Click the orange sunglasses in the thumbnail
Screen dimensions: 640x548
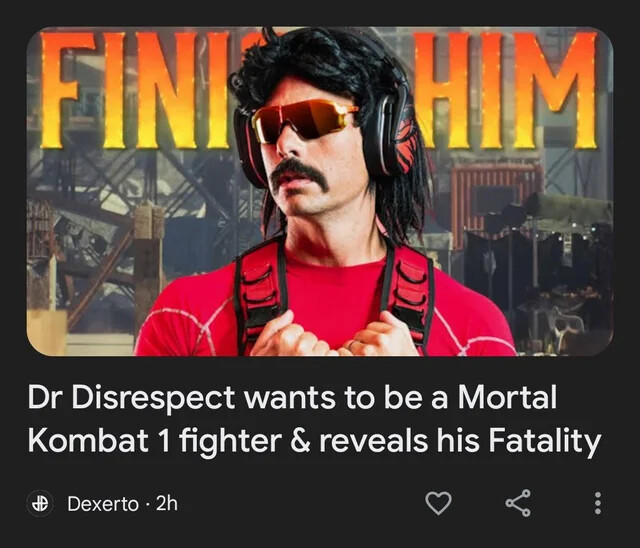pos(304,121)
